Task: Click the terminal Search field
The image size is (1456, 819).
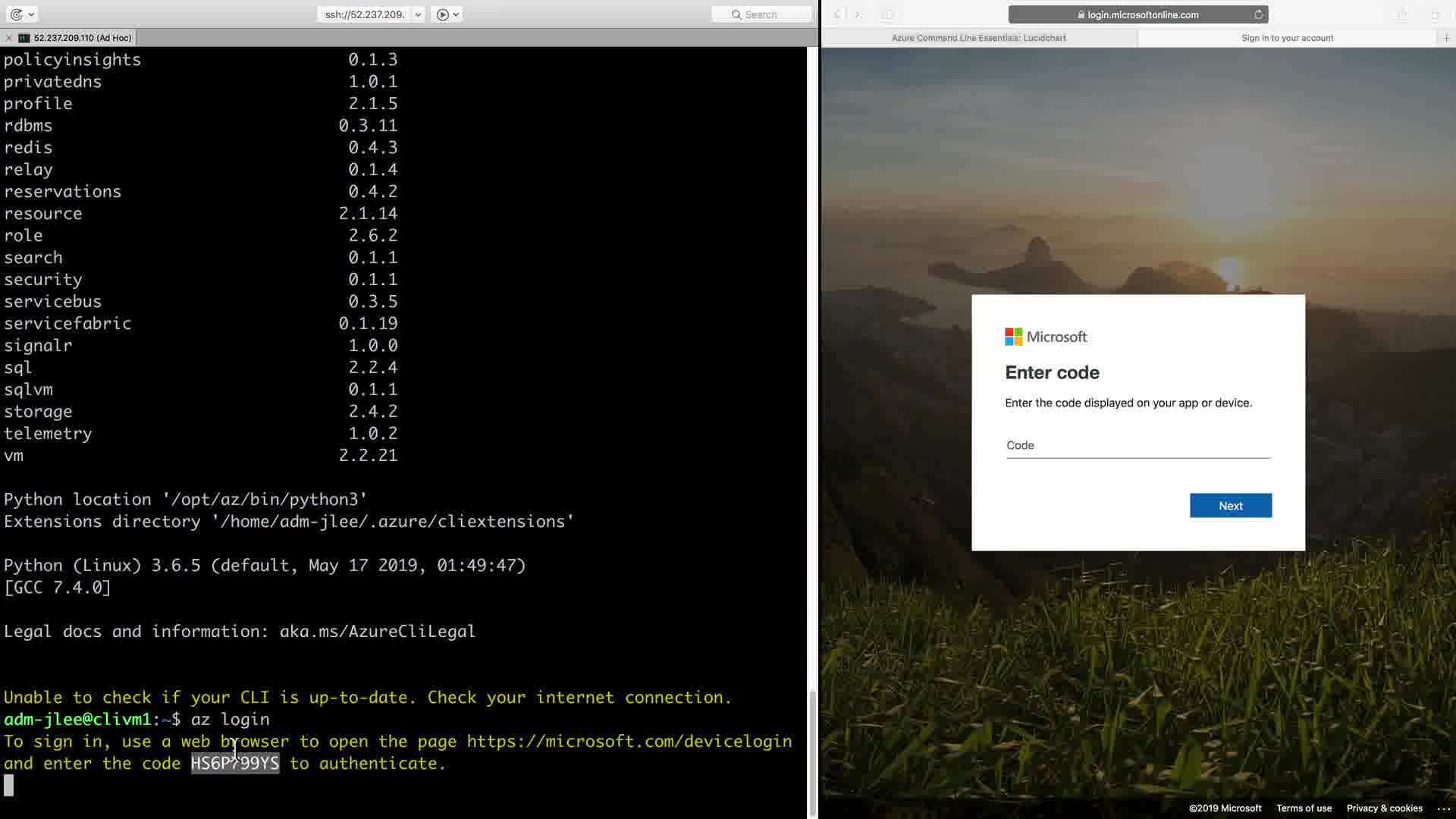Action: [761, 14]
